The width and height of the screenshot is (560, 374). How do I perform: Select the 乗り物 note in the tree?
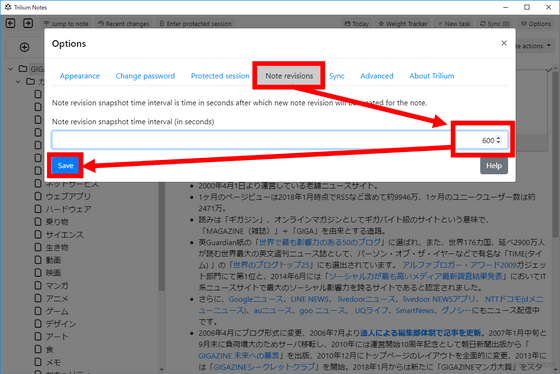pyautogui.click(x=57, y=222)
